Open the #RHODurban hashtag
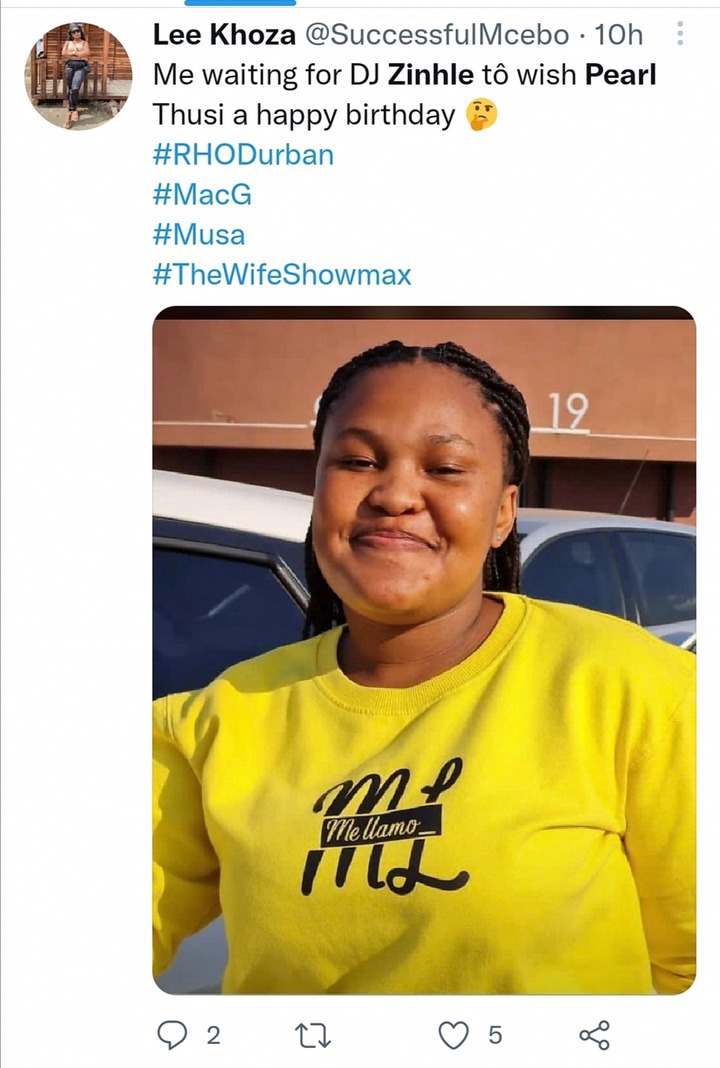 click(x=243, y=155)
